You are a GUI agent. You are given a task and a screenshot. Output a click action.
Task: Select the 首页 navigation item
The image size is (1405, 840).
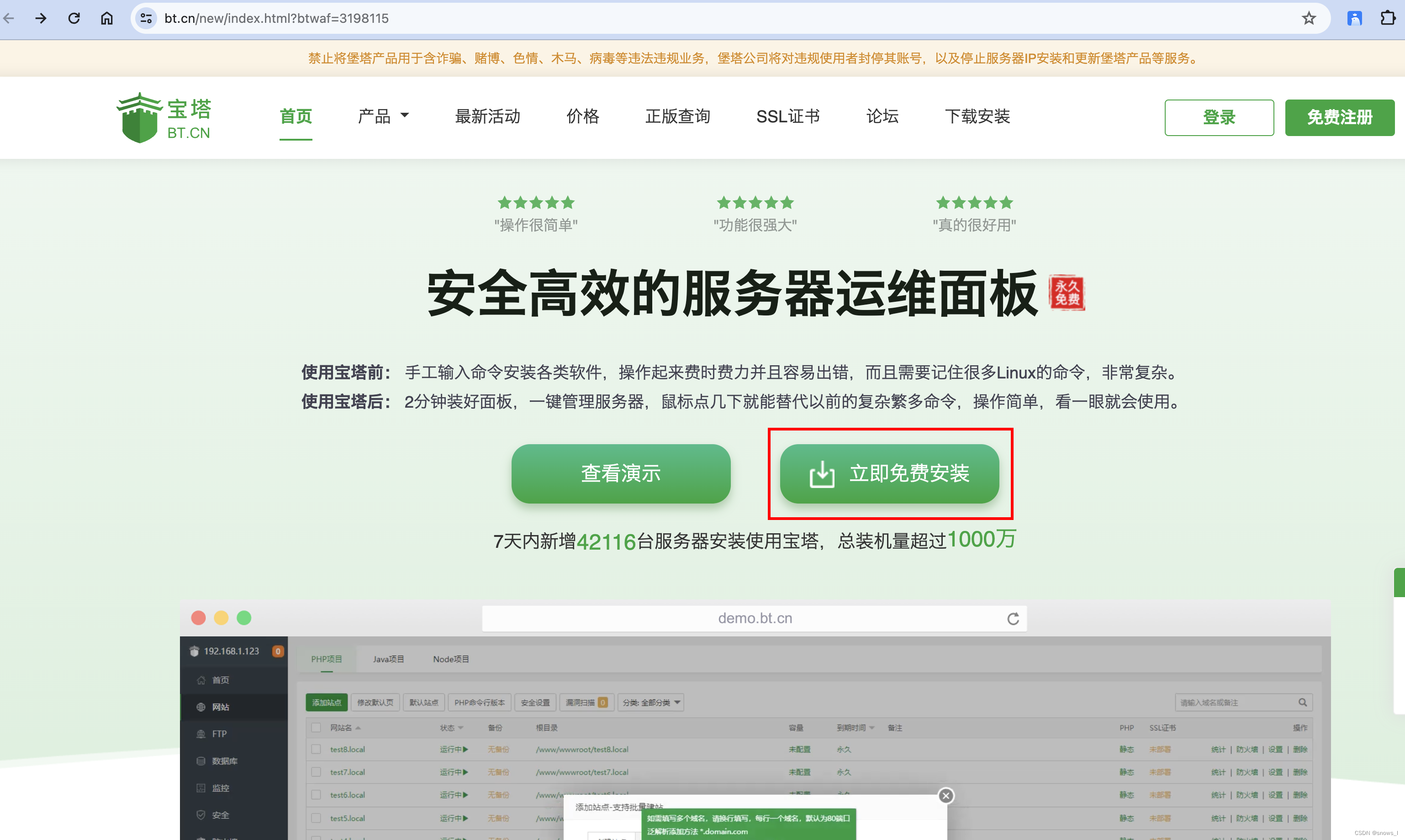tap(296, 116)
